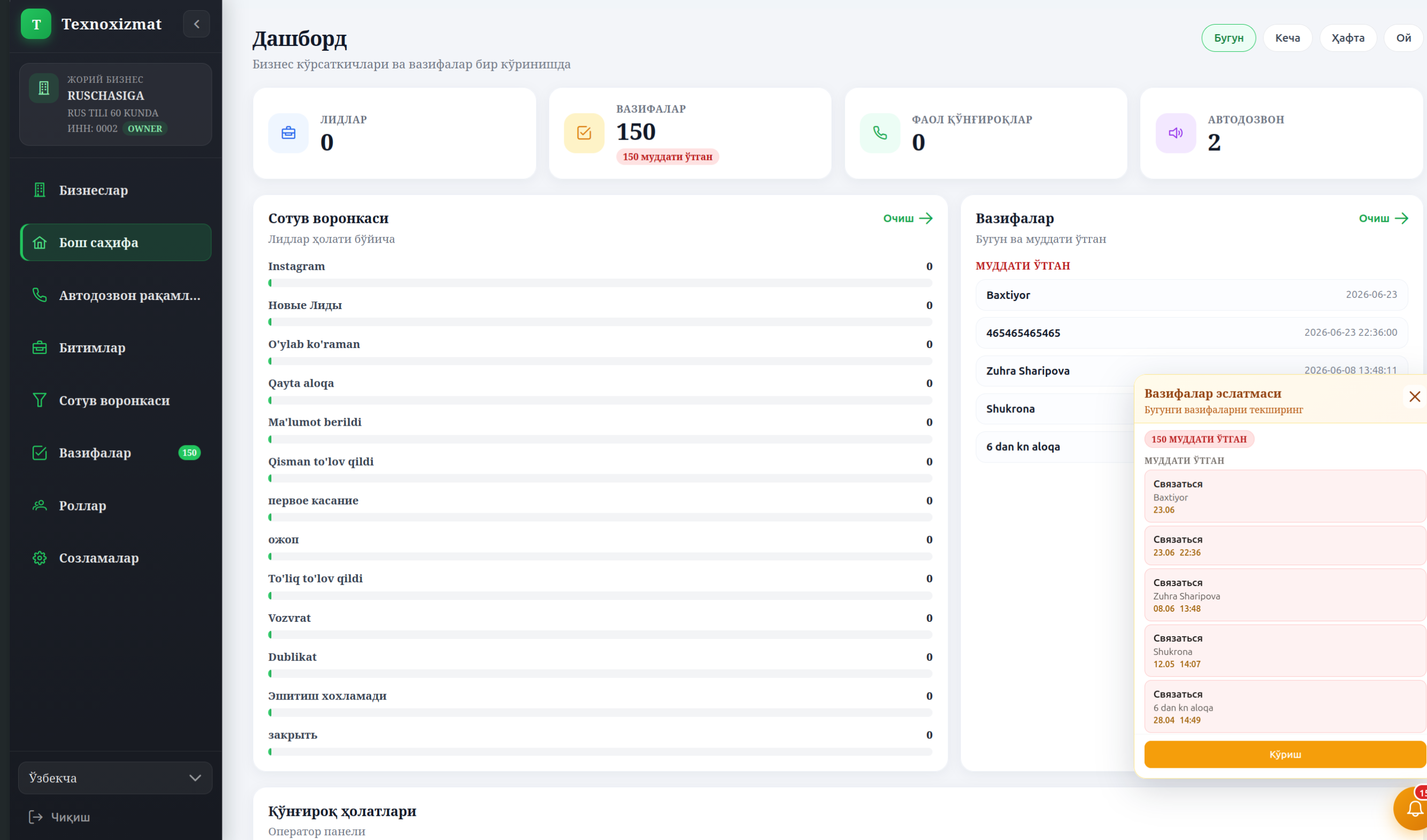Click the orange Кўриш button
The image size is (1427, 840).
(1285, 754)
